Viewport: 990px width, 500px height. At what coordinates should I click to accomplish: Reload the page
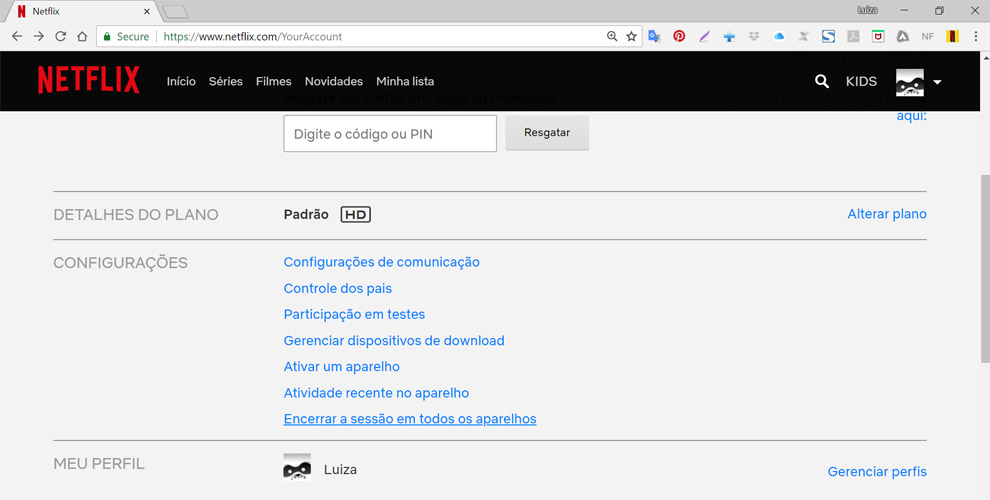pos(61,37)
